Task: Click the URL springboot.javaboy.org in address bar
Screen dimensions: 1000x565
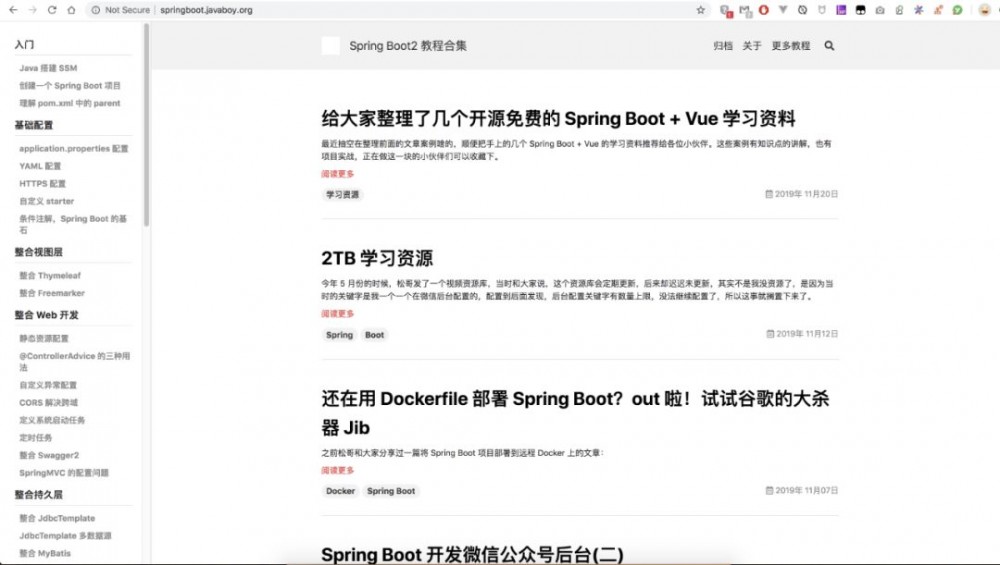Action: [x=206, y=10]
